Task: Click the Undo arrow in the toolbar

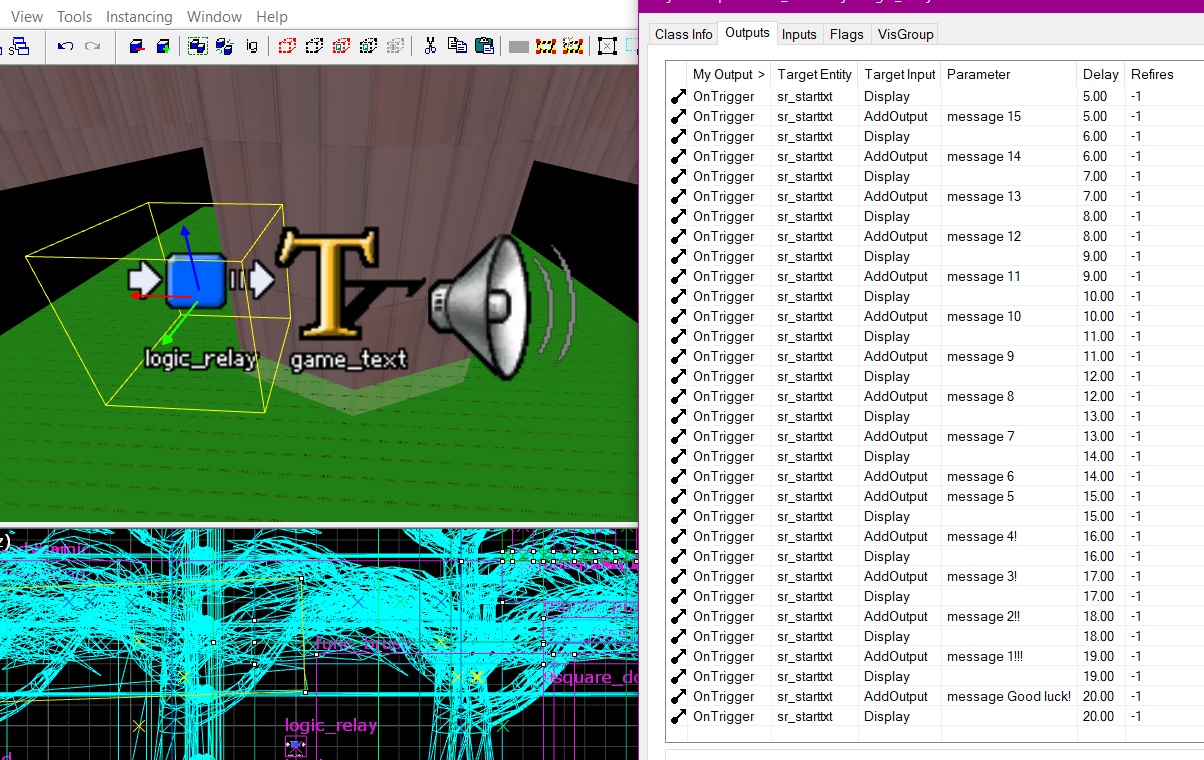Action: pos(65,46)
